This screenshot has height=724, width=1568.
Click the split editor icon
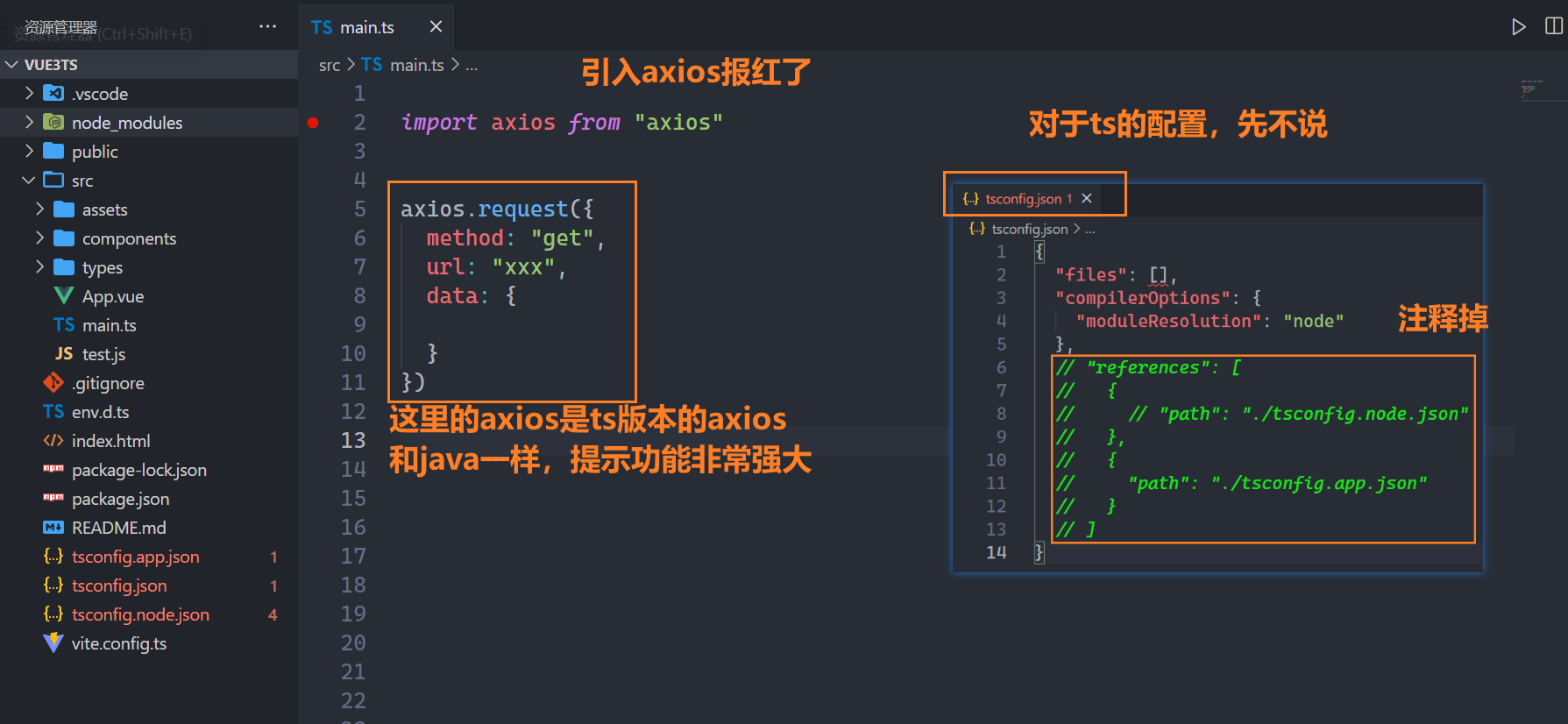(x=1553, y=27)
